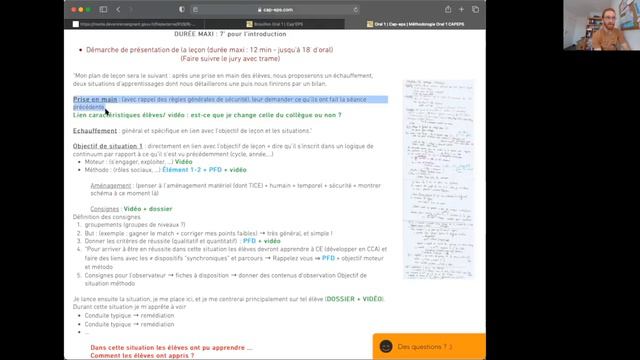The height and width of the screenshot is (360, 640).
Task: Toggle the Safari sidebar button
Action: click(x=103, y=9)
